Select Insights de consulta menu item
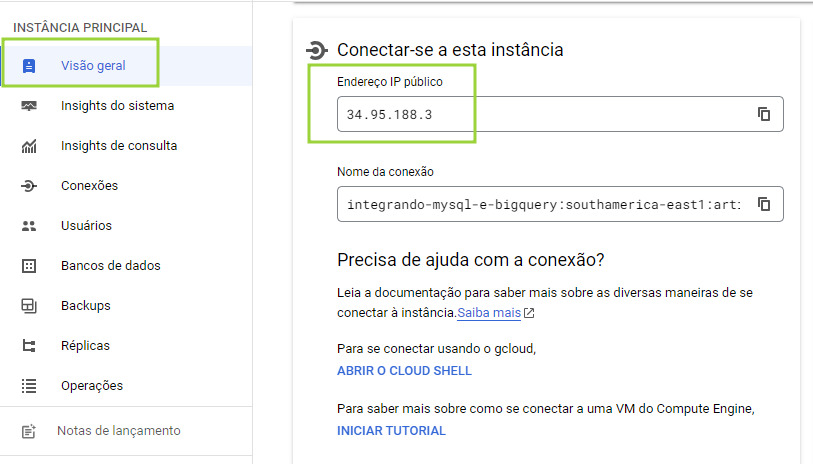The image size is (813, 464). pyautogui.click(x=118, y=146)
